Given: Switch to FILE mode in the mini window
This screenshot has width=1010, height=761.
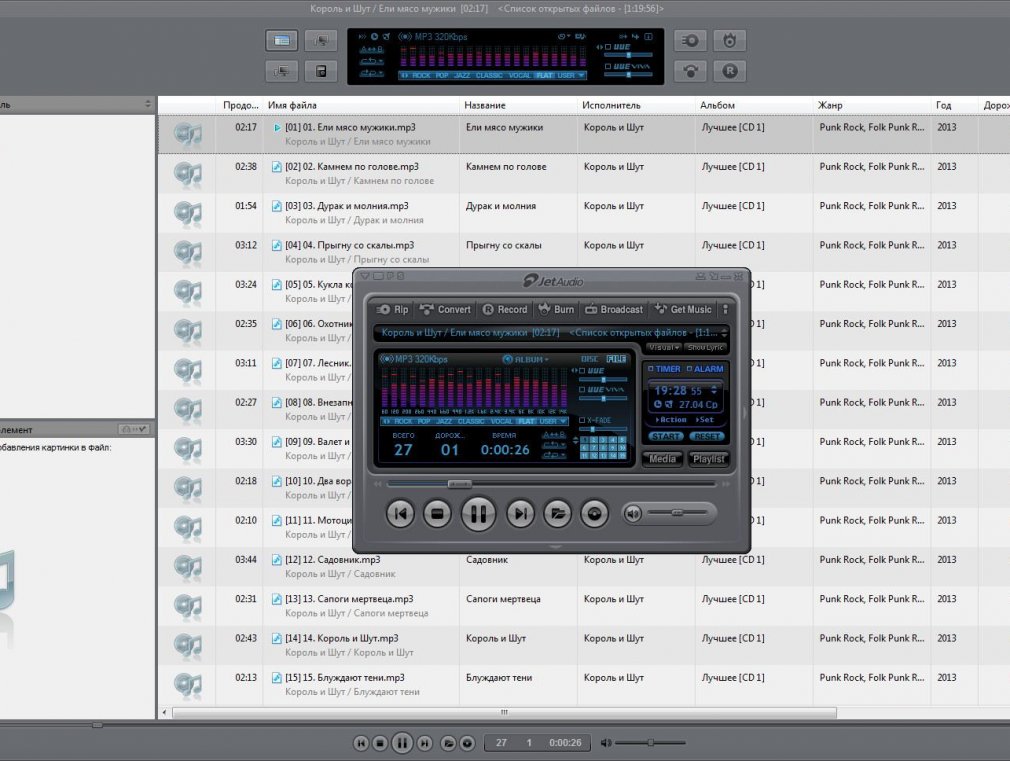Looking at the screenshot, I should point(616,359).
